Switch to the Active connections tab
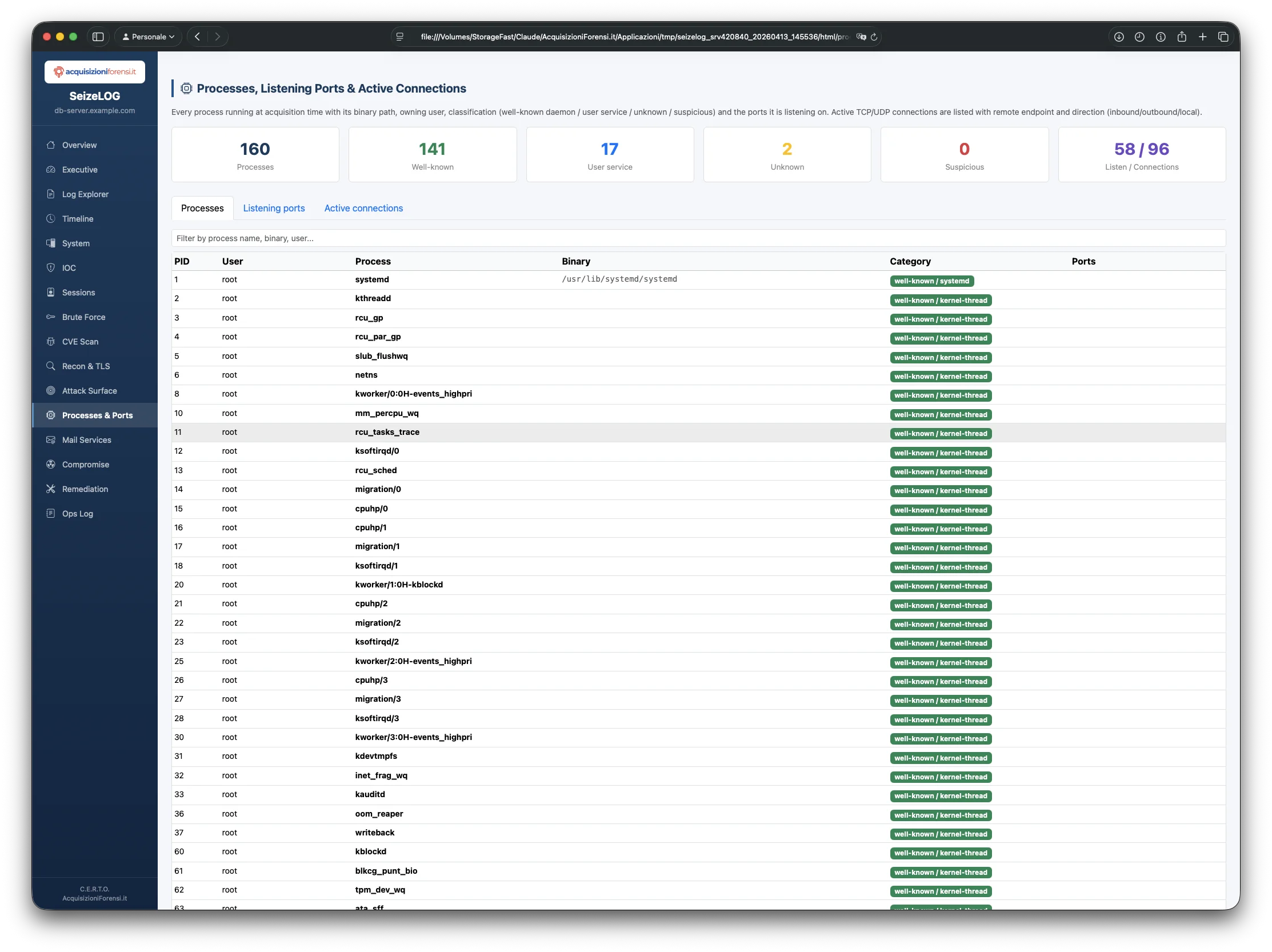Image resolution: width=1272 pixels, height=952 pixels. pyautogui.click(x=363, y=208)
